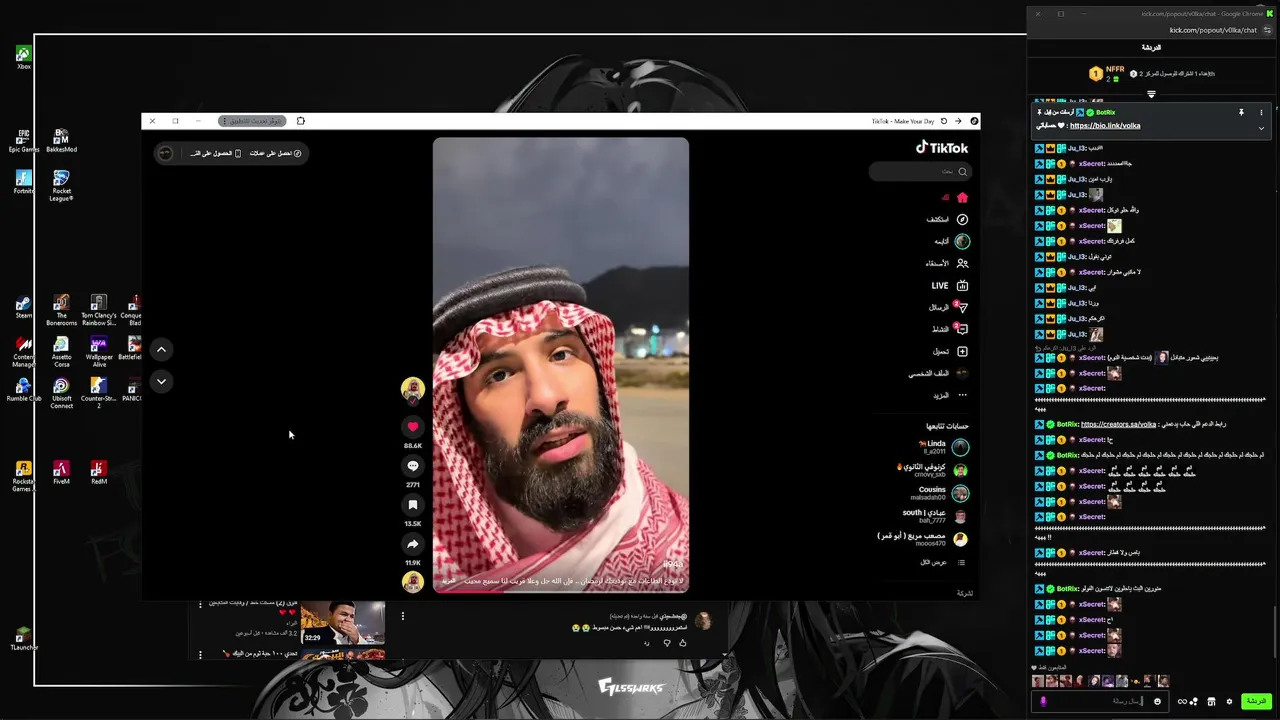
Task: Expand the leaderboard with down arrow
Action: point(1151,94)
